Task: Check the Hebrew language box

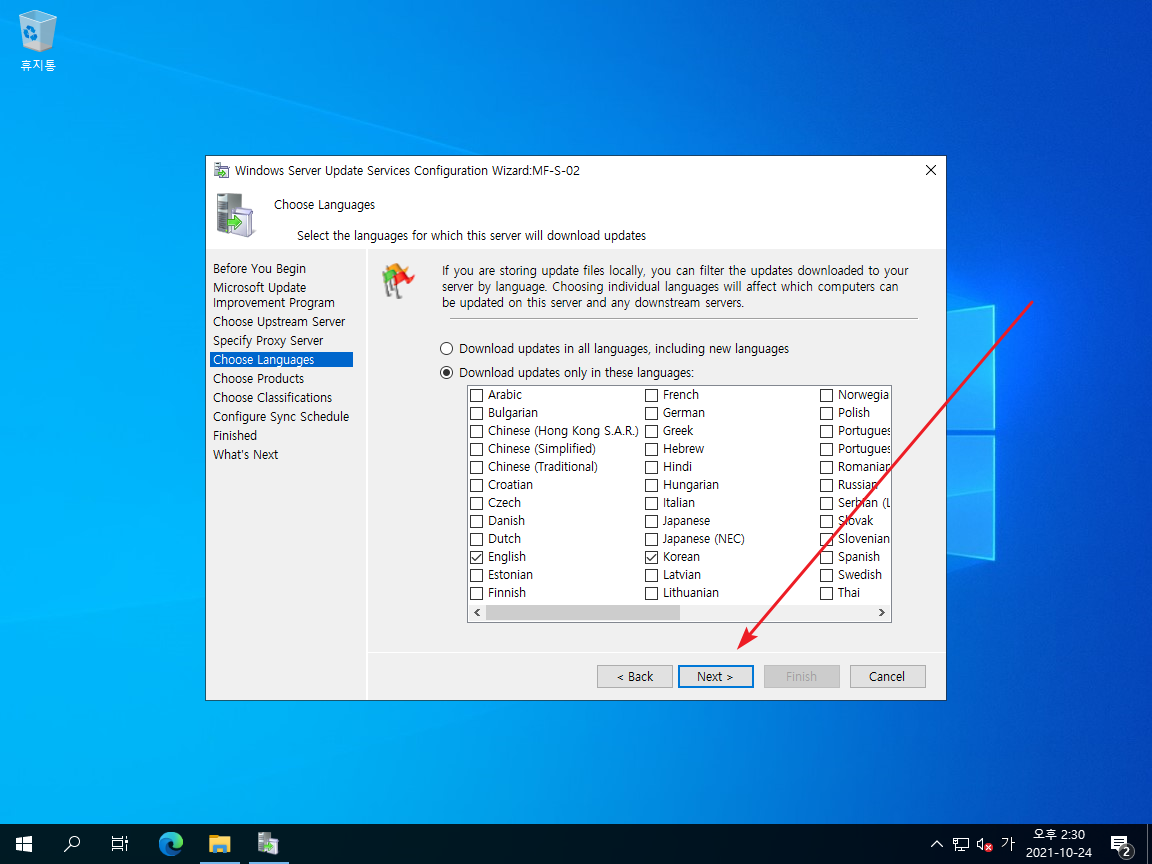Action: 652,449
